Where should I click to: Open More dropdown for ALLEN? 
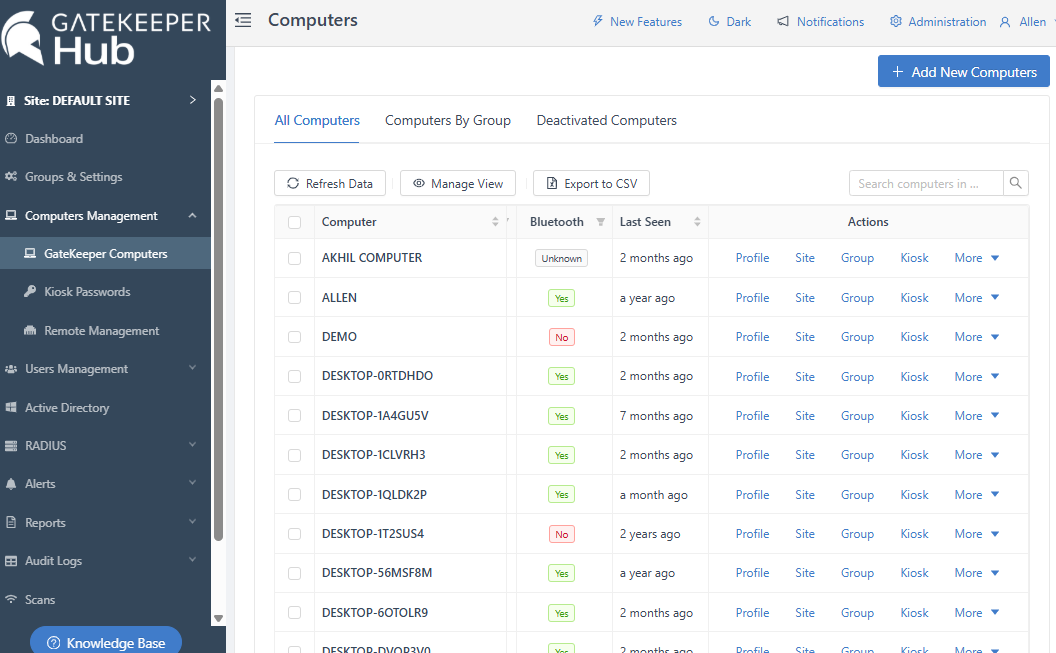[x=977, y=298]
